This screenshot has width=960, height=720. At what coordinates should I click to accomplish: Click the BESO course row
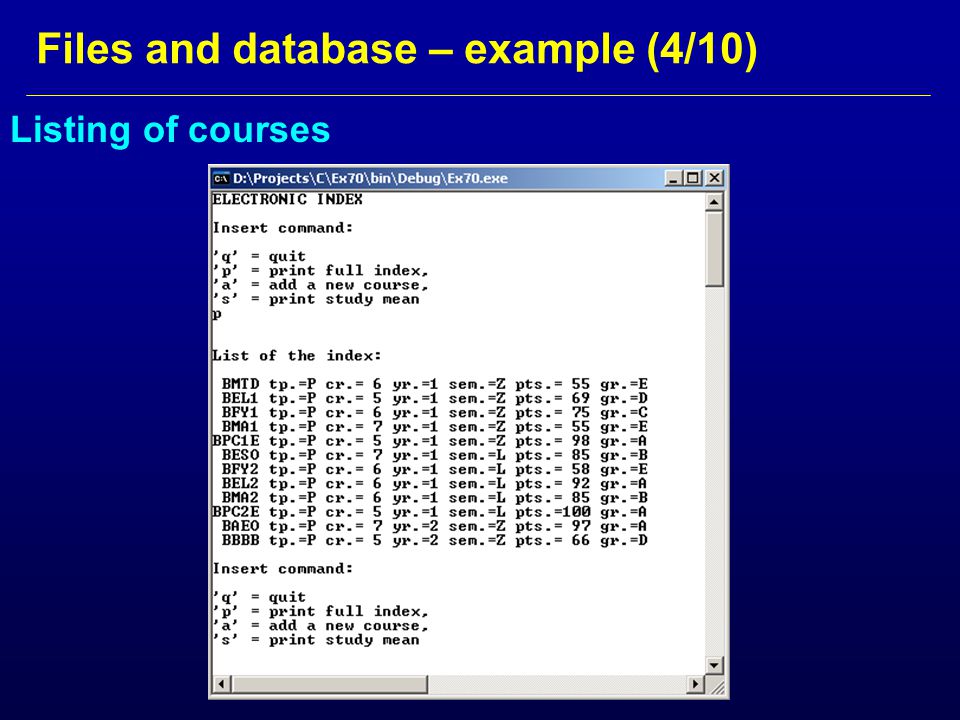[434, 455]
